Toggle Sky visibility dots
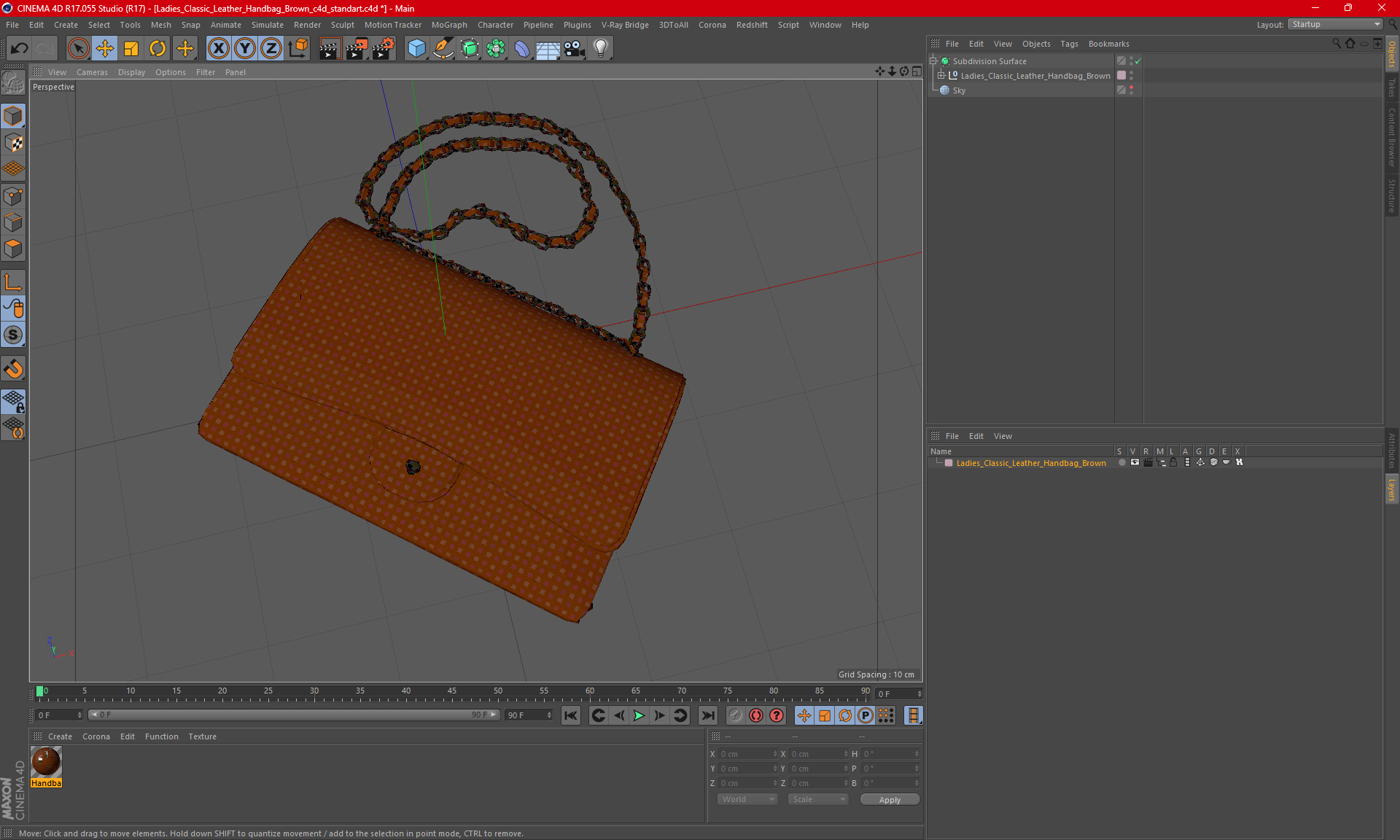Image resolution: width=1400 pixels, height=840 pixels. click(1131, 90)
